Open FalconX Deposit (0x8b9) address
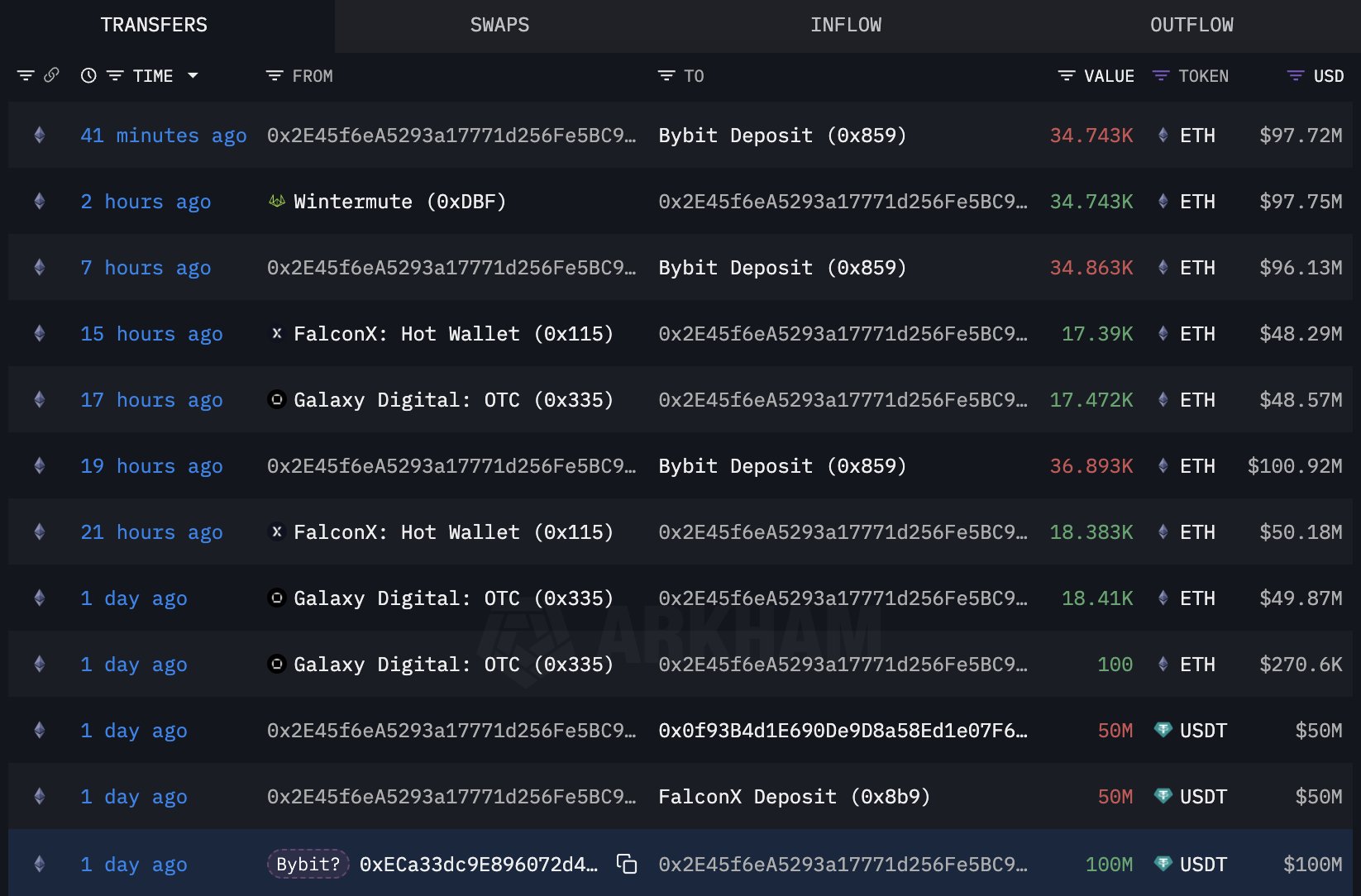 (794, 796)
